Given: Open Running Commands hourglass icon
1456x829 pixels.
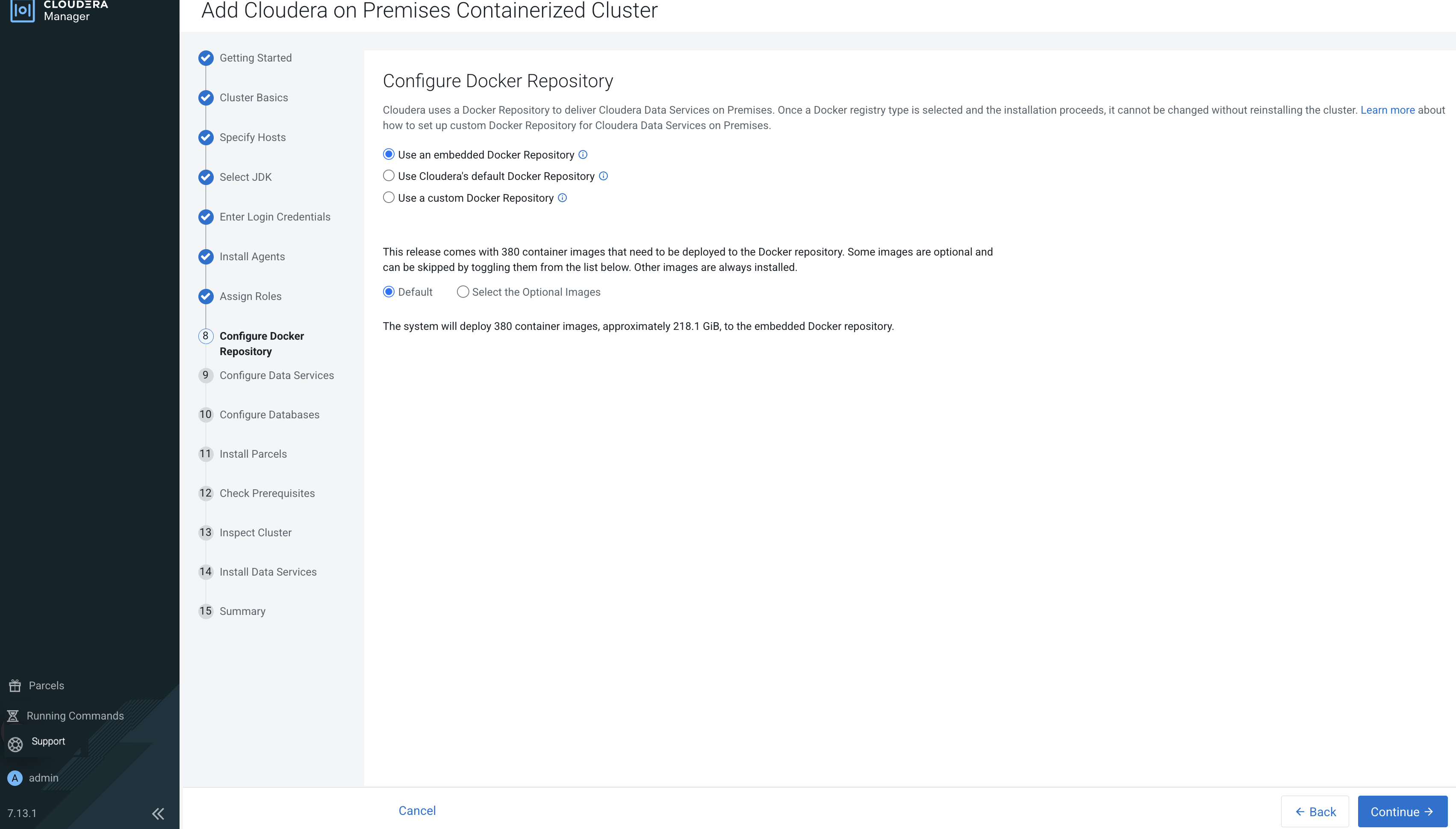Looking at the screenshot, I should click(x=13, y=716).
